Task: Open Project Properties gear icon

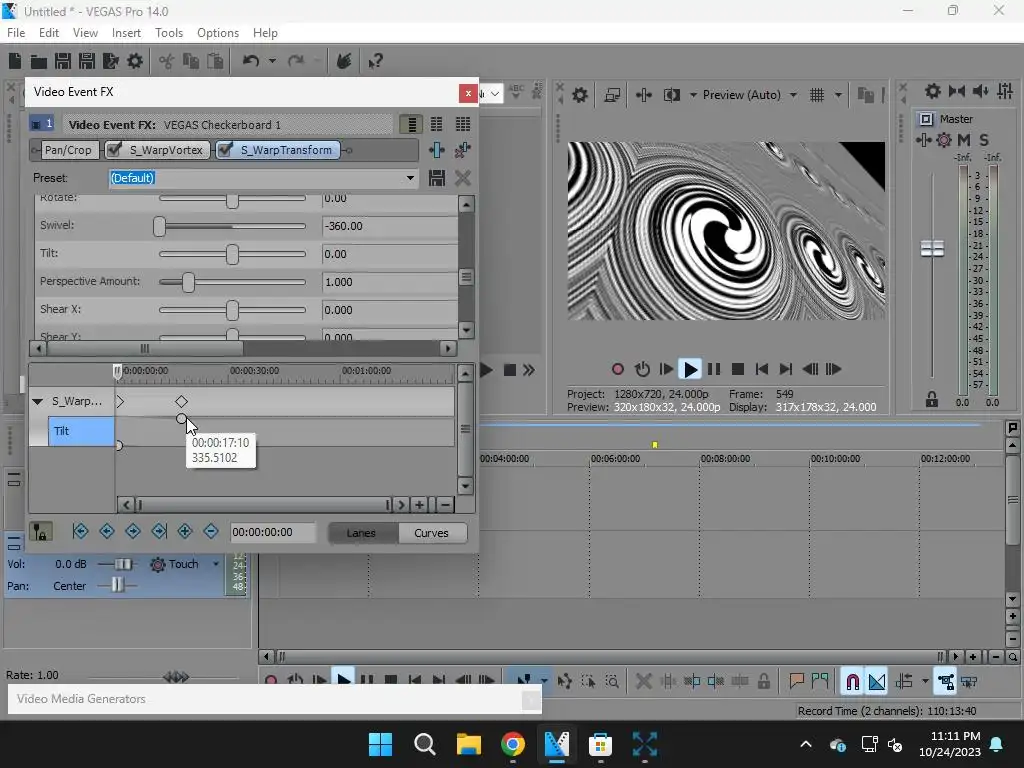Action: (x=135, y=61)
